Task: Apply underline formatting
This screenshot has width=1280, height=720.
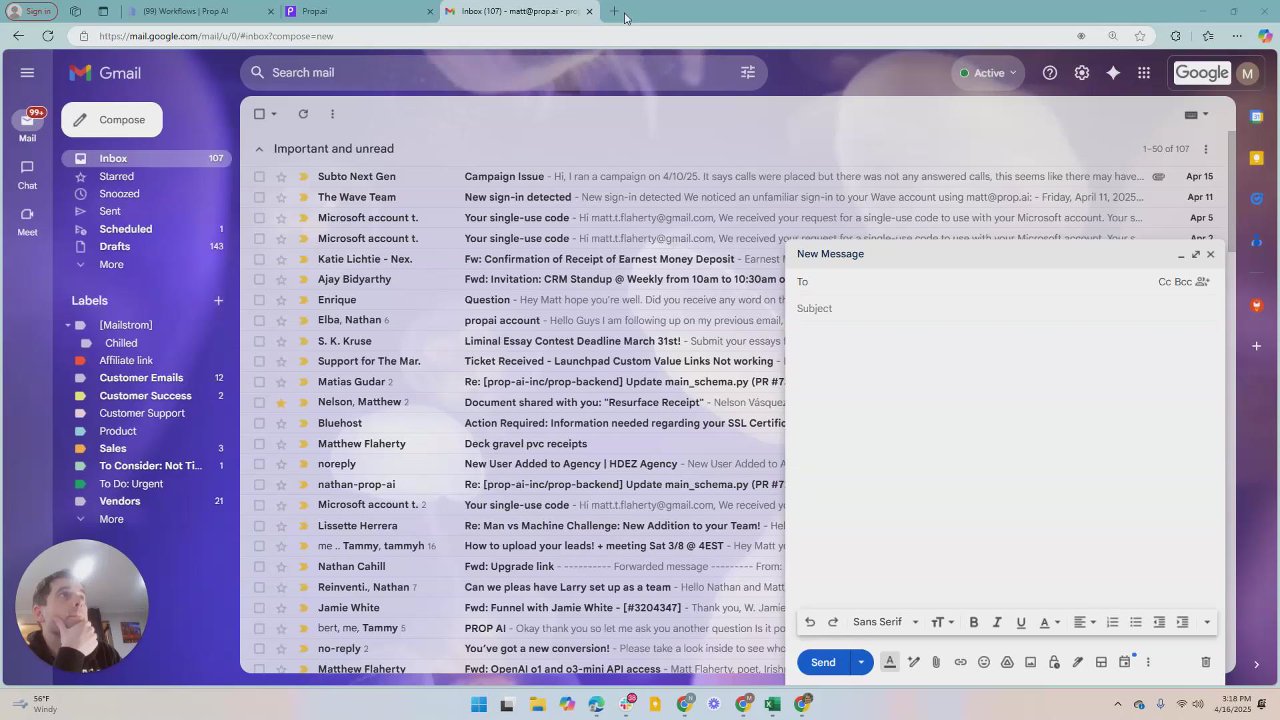Action: click(1021, 622)
